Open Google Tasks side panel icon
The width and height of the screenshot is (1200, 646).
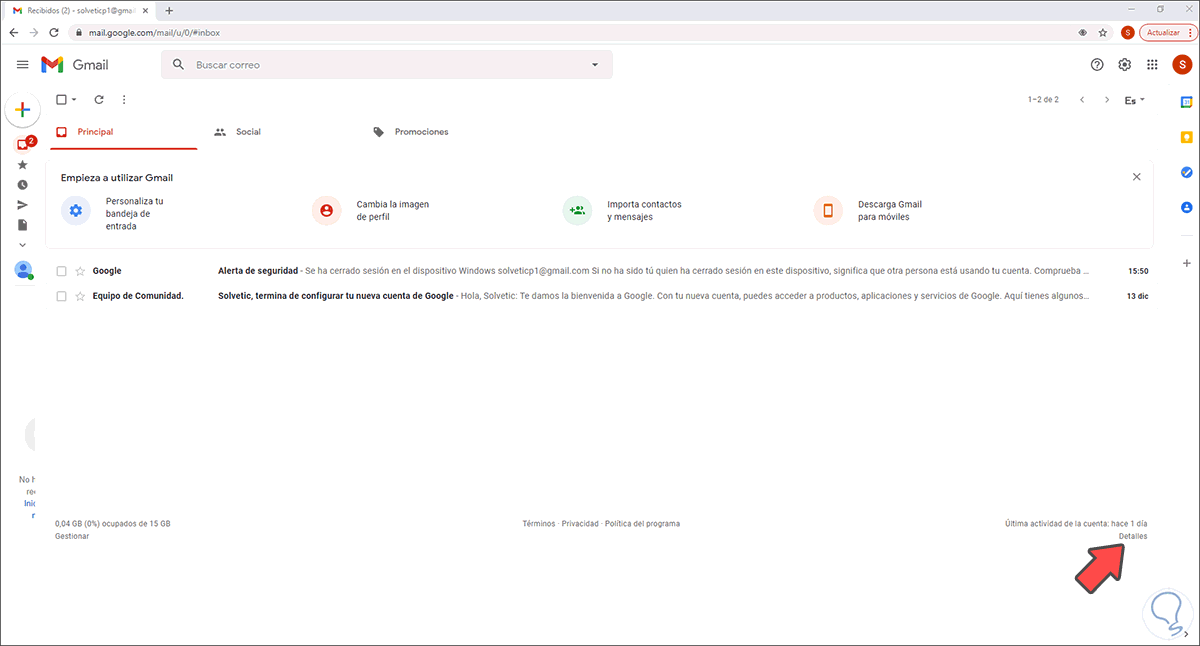click(x=1187, y=172)
